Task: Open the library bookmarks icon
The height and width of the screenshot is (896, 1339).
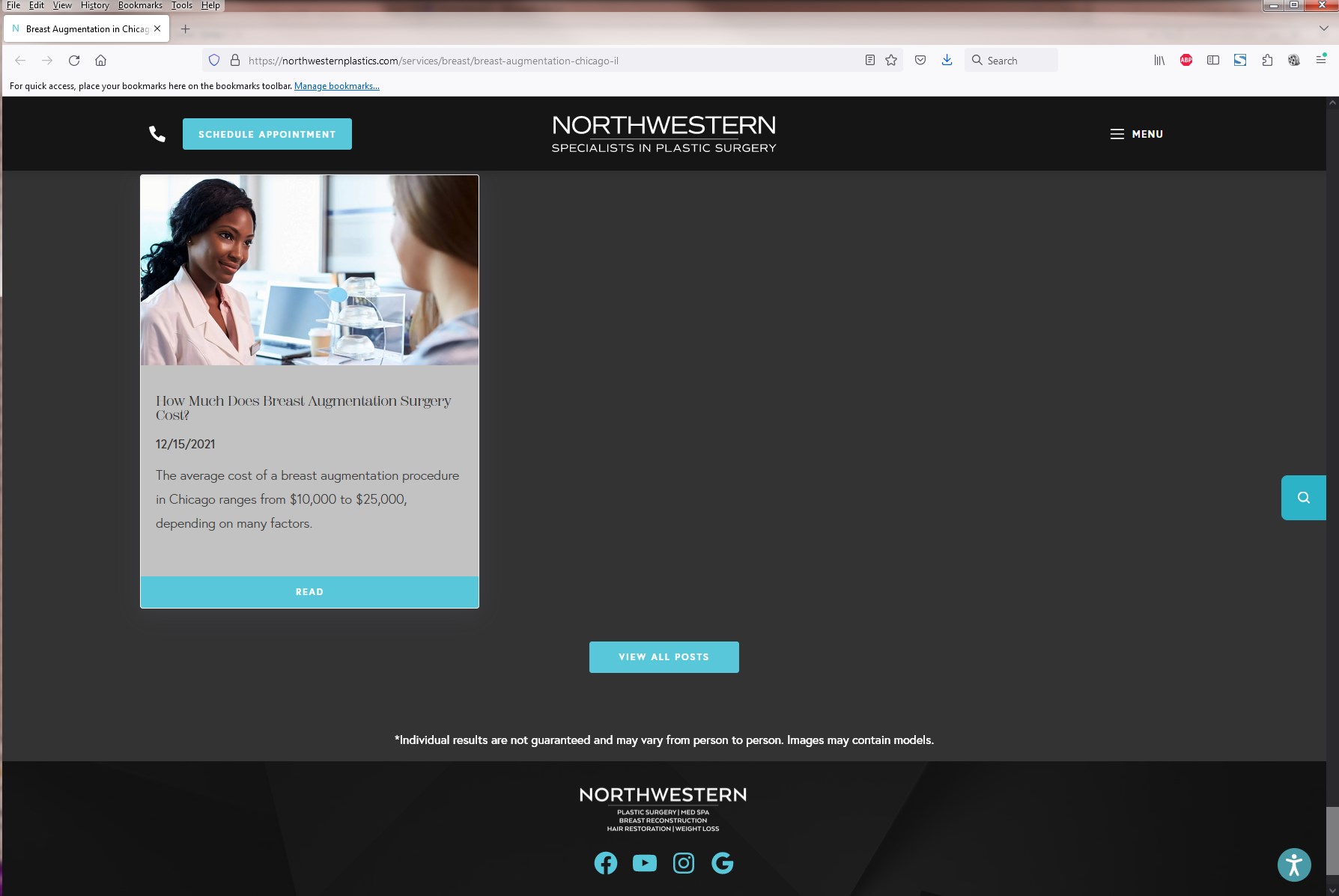Action: pyautogui.click(x=1159, y=61)
